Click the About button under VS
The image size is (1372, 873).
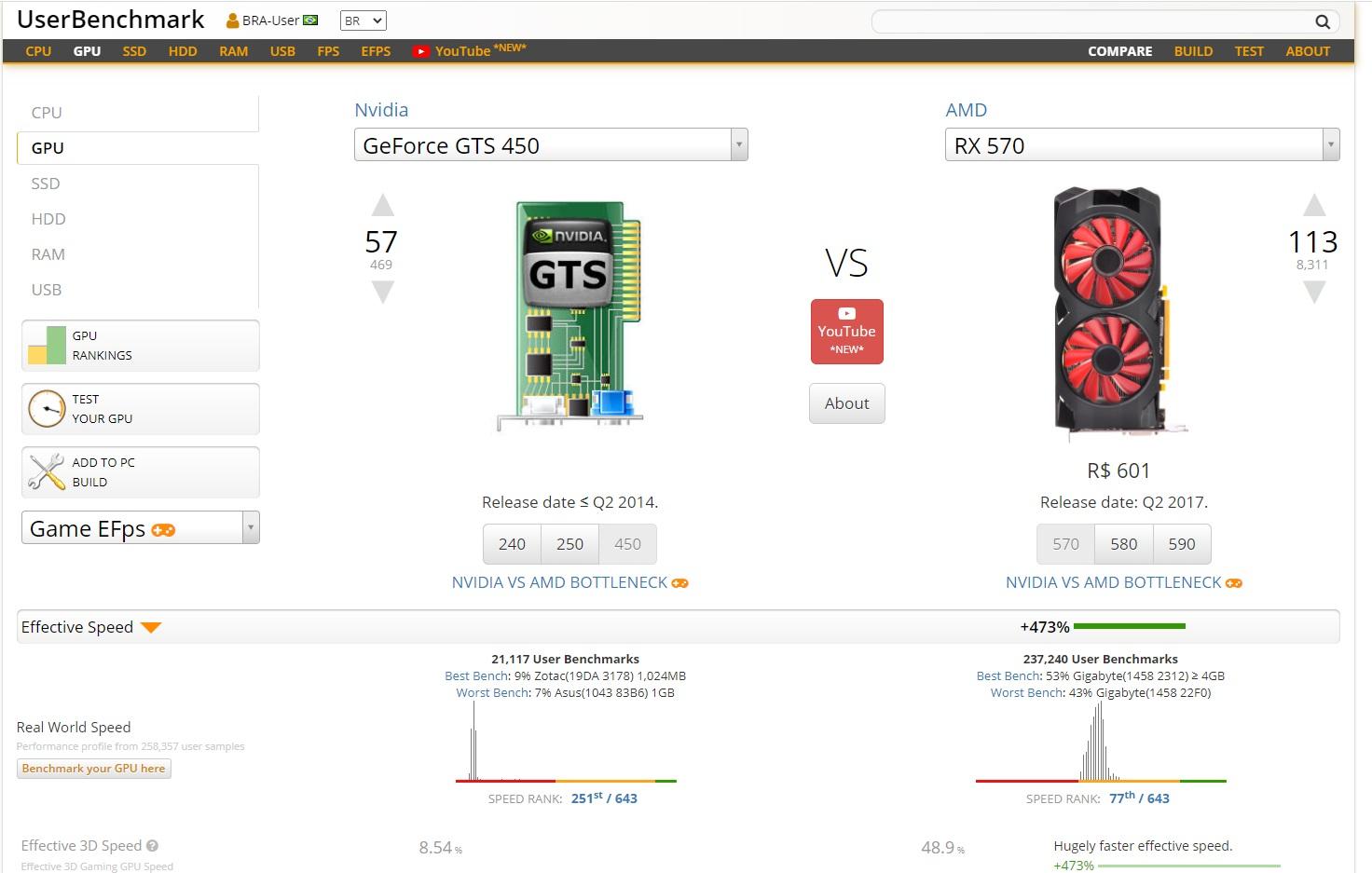[x=846, y=403]
